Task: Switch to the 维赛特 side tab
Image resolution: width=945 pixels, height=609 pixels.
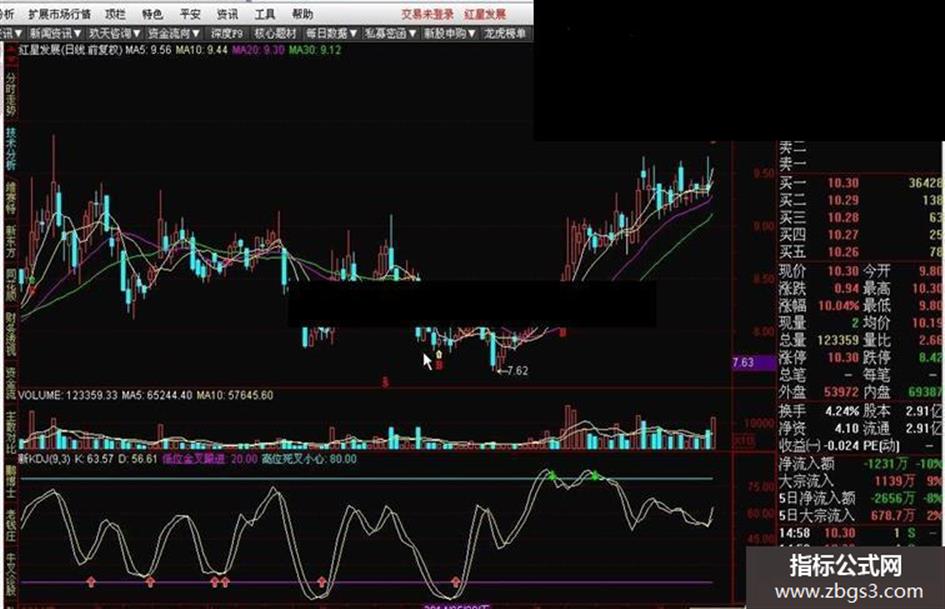Action: tap(11, 198)
